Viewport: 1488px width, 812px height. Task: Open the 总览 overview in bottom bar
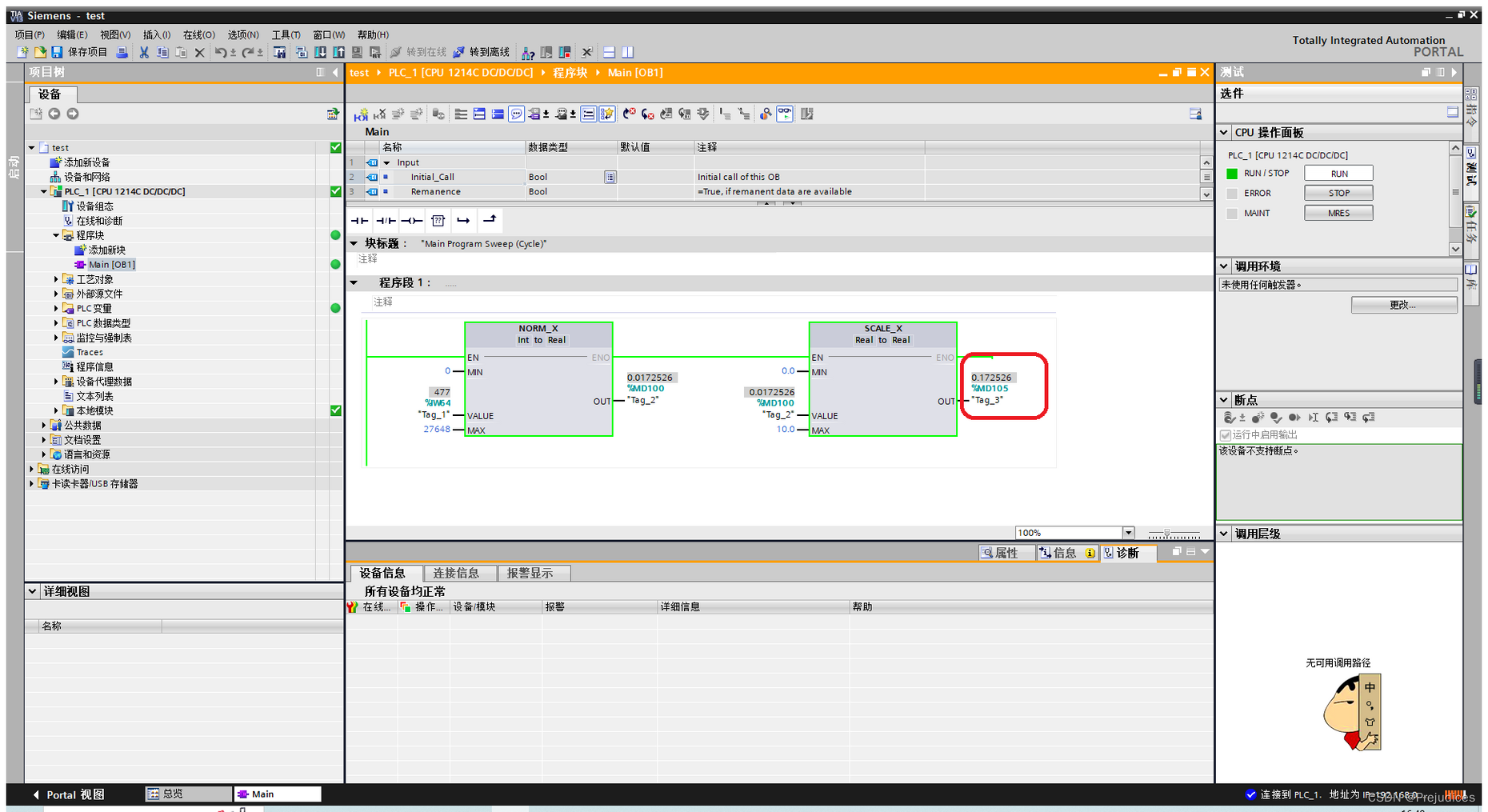point(189,794)
